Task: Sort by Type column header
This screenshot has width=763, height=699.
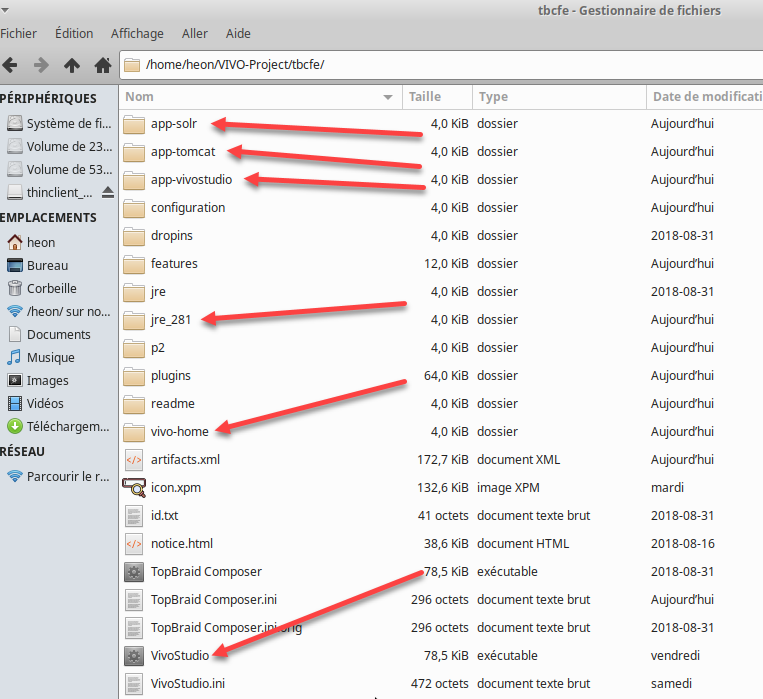Action: (x=559, y=97)
